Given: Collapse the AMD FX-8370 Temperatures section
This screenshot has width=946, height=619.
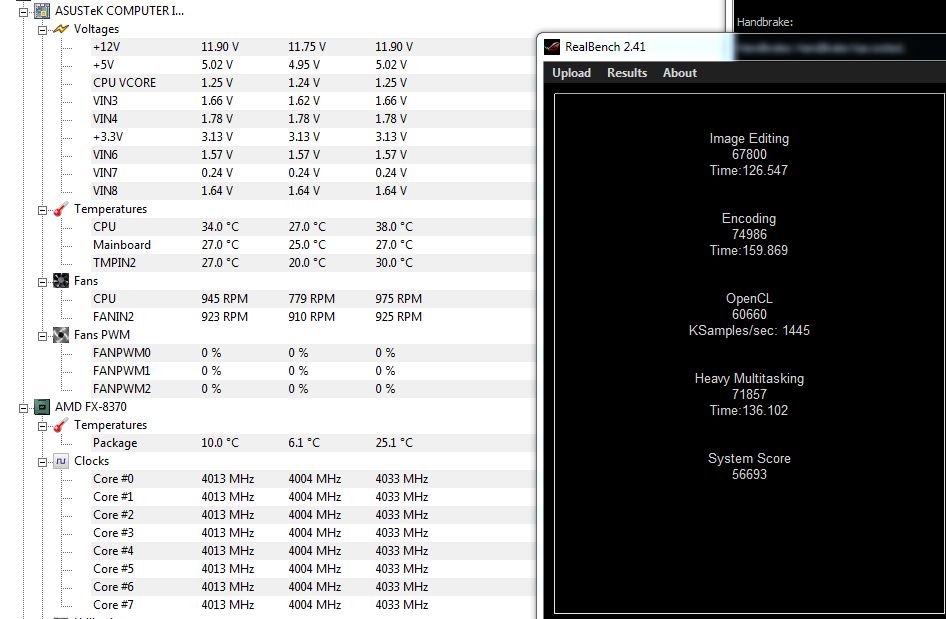Looking at the screenshot, I should point(43,426).
